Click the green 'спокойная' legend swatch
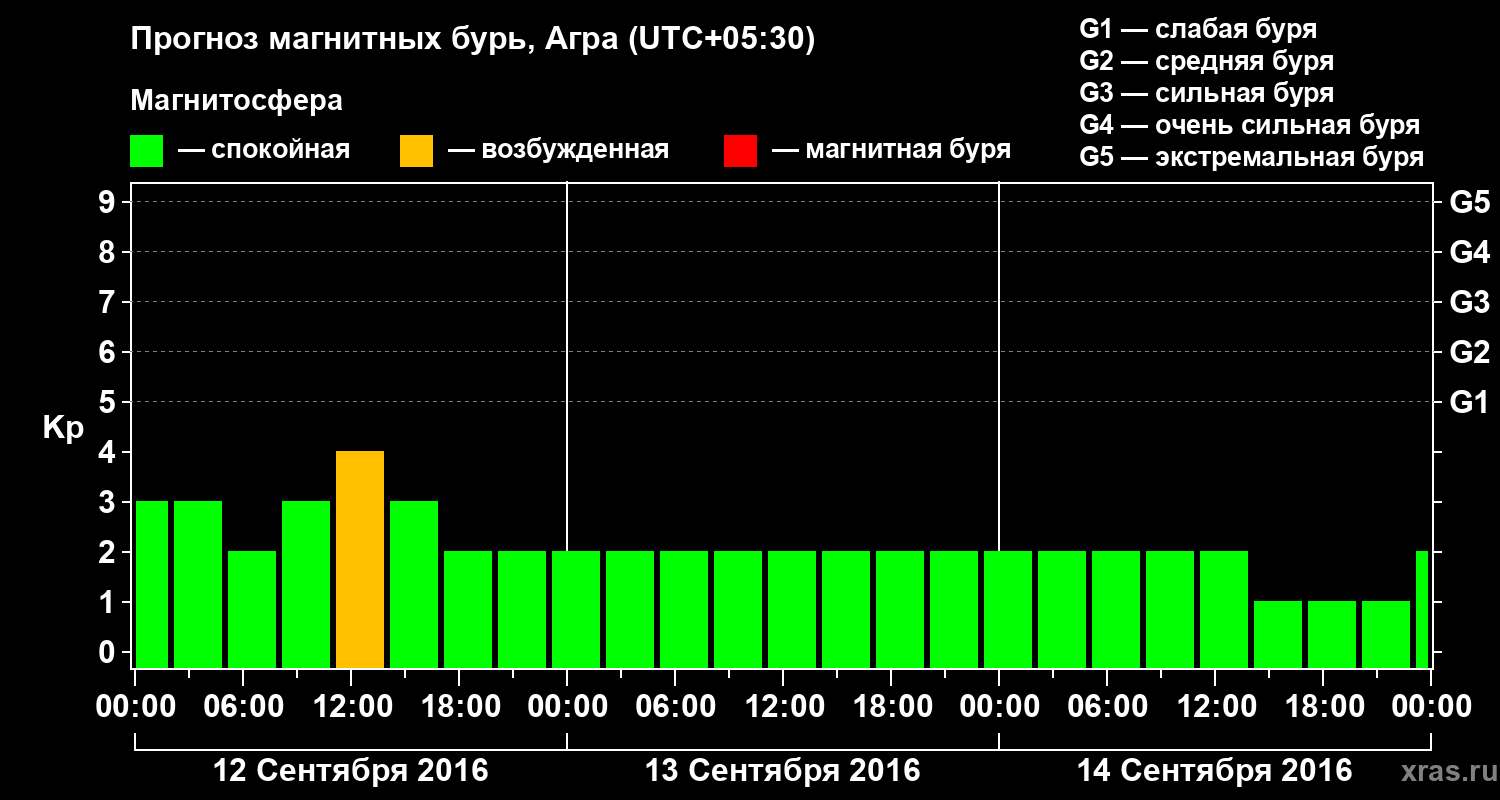Viewport: 1500px width, 800px height. coord(147,151)
